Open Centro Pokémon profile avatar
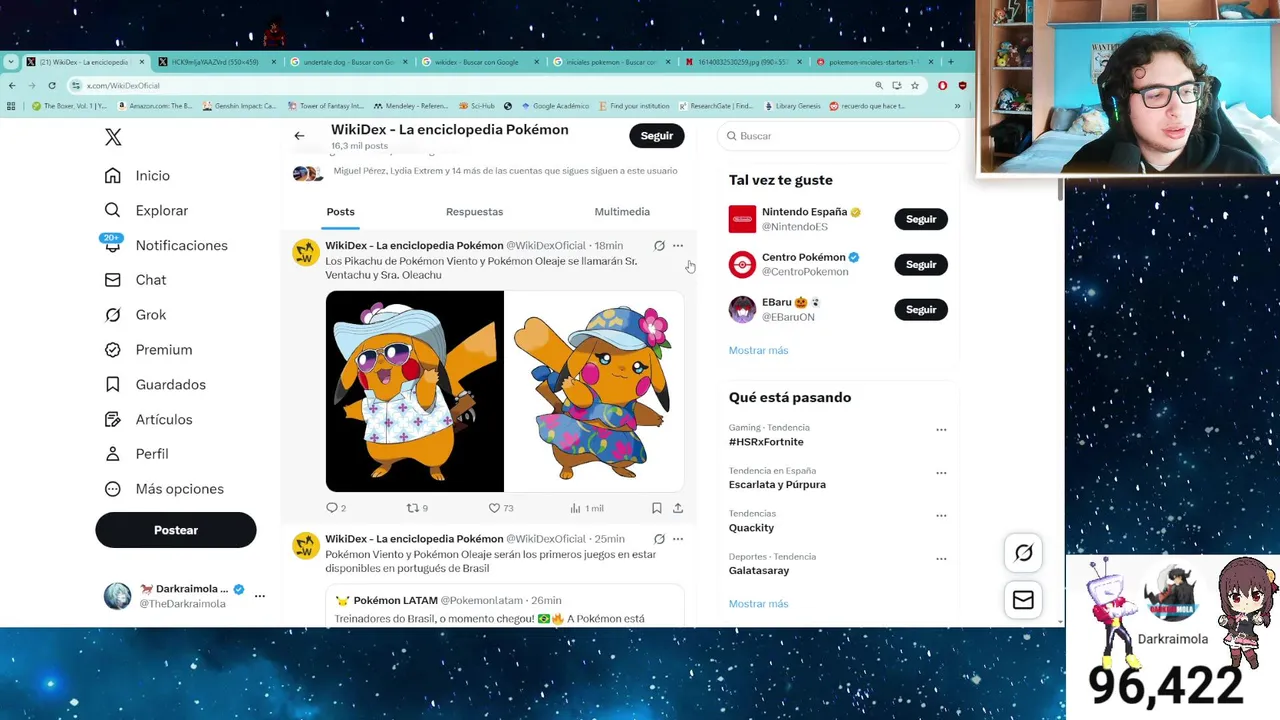Image resolution: width=1280 pixels, height=720 pixels. coord(742,264)
